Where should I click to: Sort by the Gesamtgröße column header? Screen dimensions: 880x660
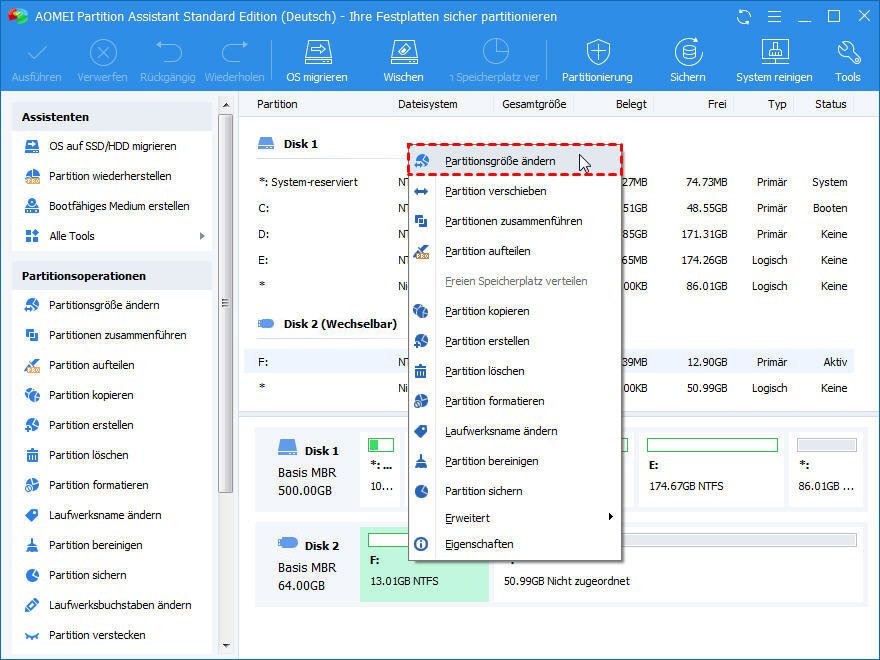[534, 104]
